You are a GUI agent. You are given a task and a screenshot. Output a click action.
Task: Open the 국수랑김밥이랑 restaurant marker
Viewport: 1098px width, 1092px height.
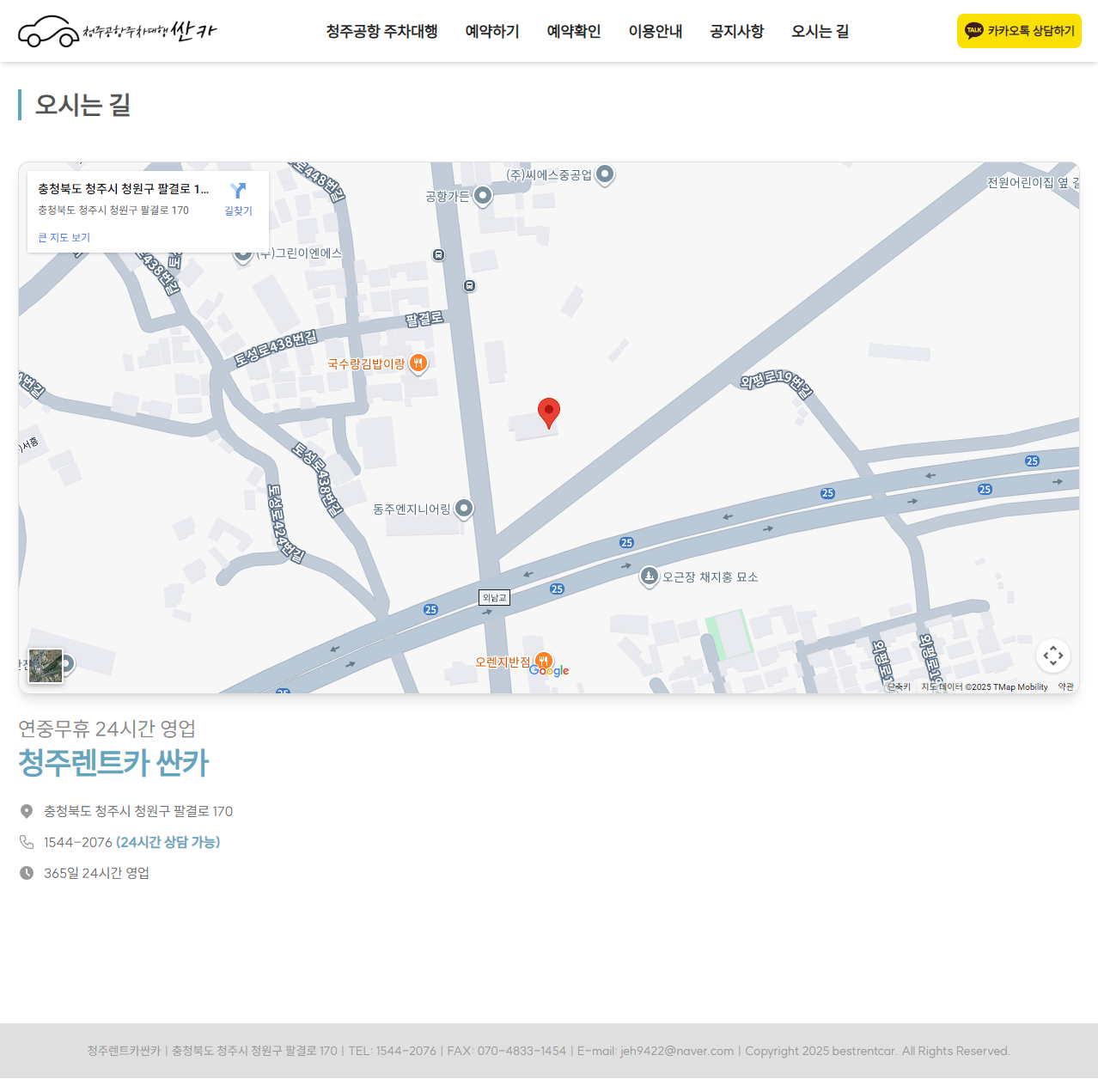click(x=418, y=363)
